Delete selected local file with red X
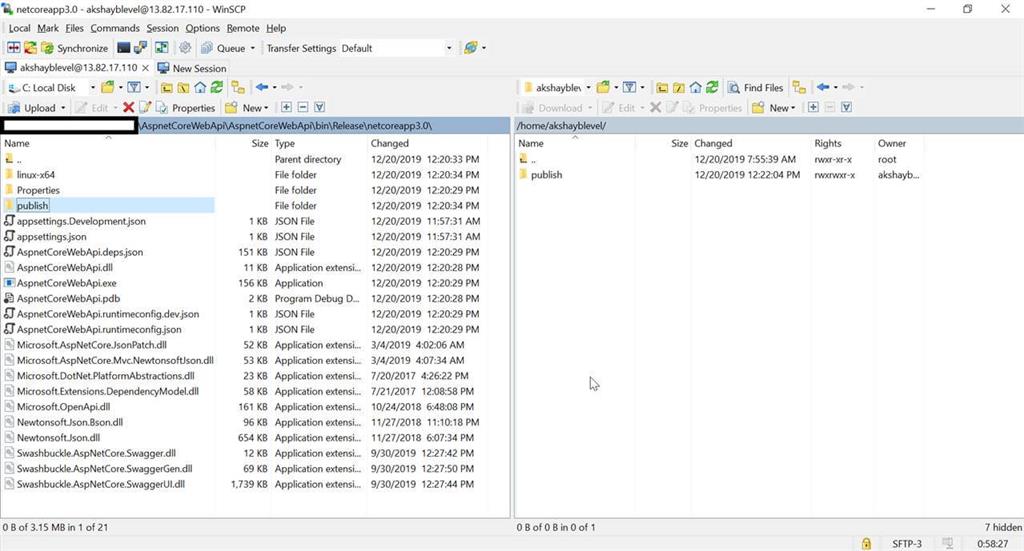Image resolution: width=1024 pixels, height=551 pixels. coord(129,108)
